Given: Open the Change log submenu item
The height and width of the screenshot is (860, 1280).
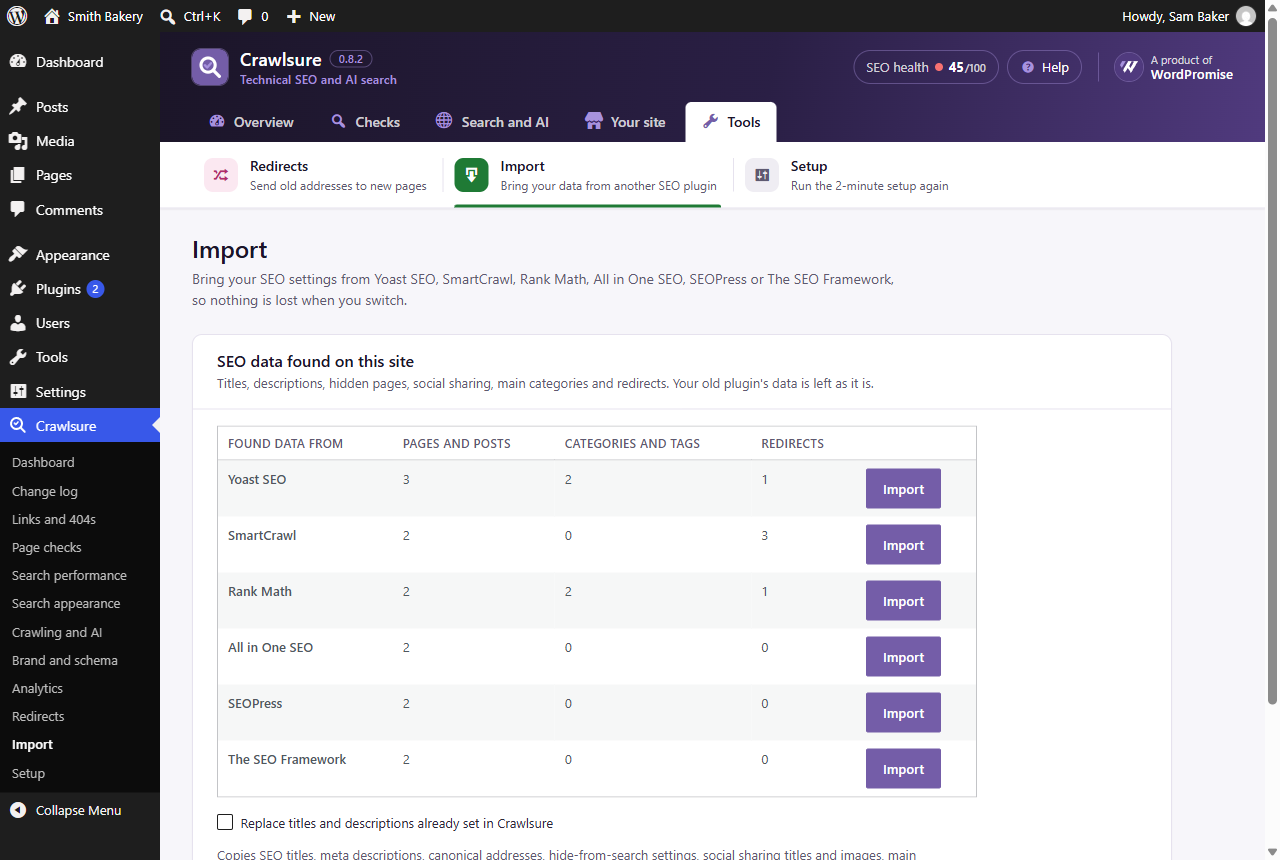Looking at the screenshot, I should tap(45, 491).
